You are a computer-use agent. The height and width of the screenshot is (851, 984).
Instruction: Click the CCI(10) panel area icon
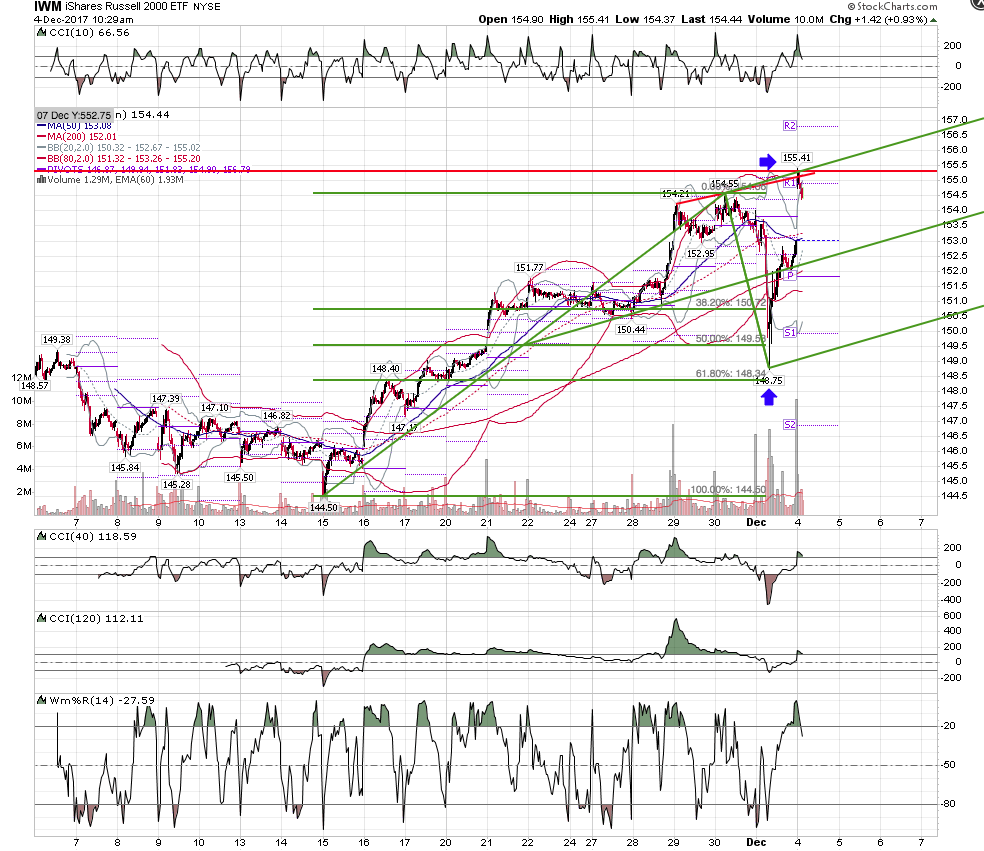tap(41, 33)
